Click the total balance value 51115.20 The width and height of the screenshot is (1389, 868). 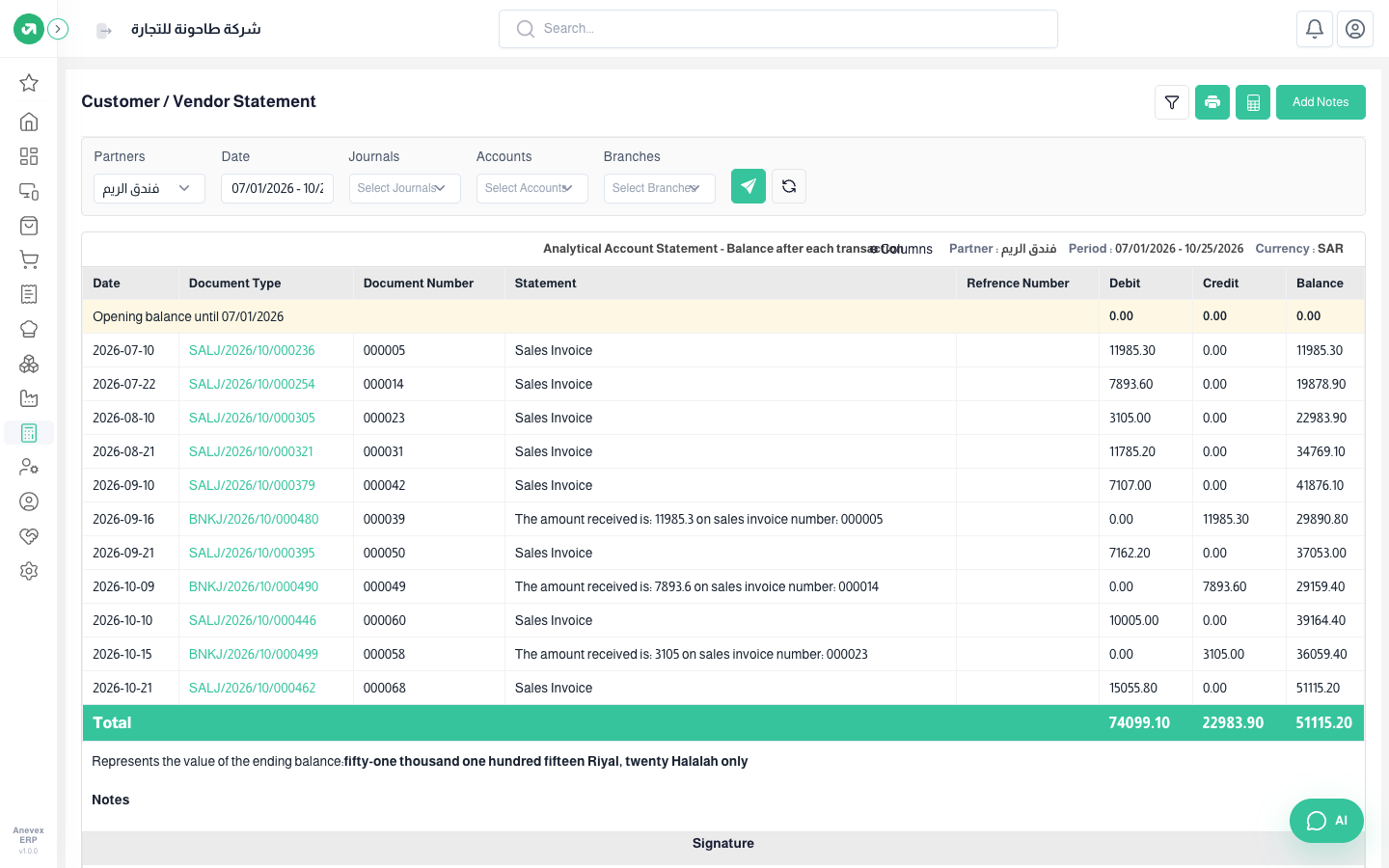(1323, 723)
